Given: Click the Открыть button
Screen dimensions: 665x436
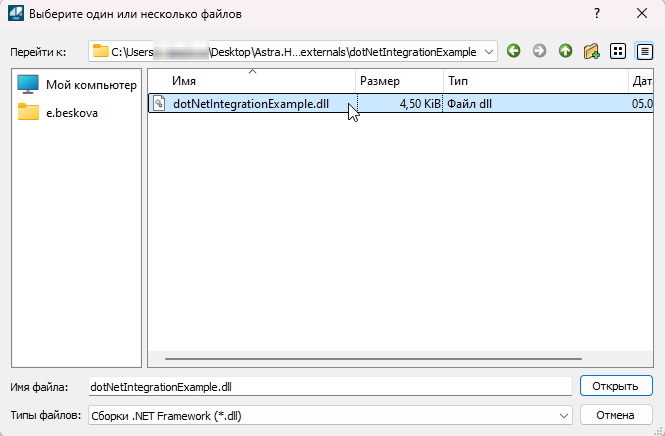Looking at the screenshot, I should coord(616,386).
